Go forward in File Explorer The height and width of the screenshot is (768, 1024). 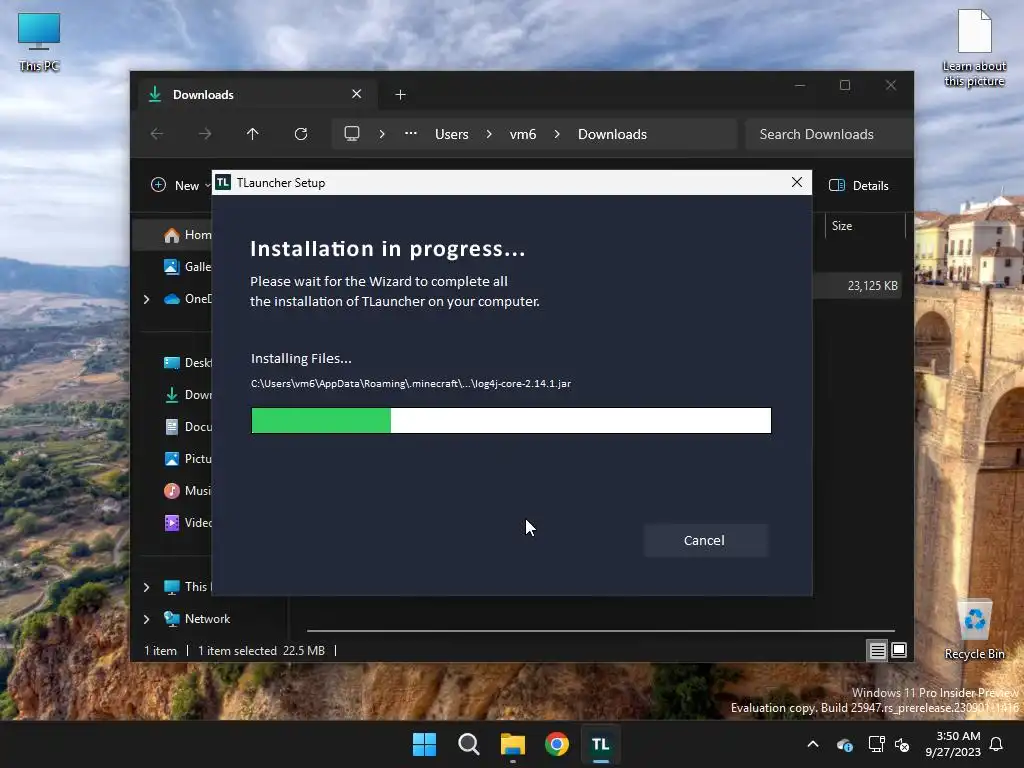click(x=205, y=134)
